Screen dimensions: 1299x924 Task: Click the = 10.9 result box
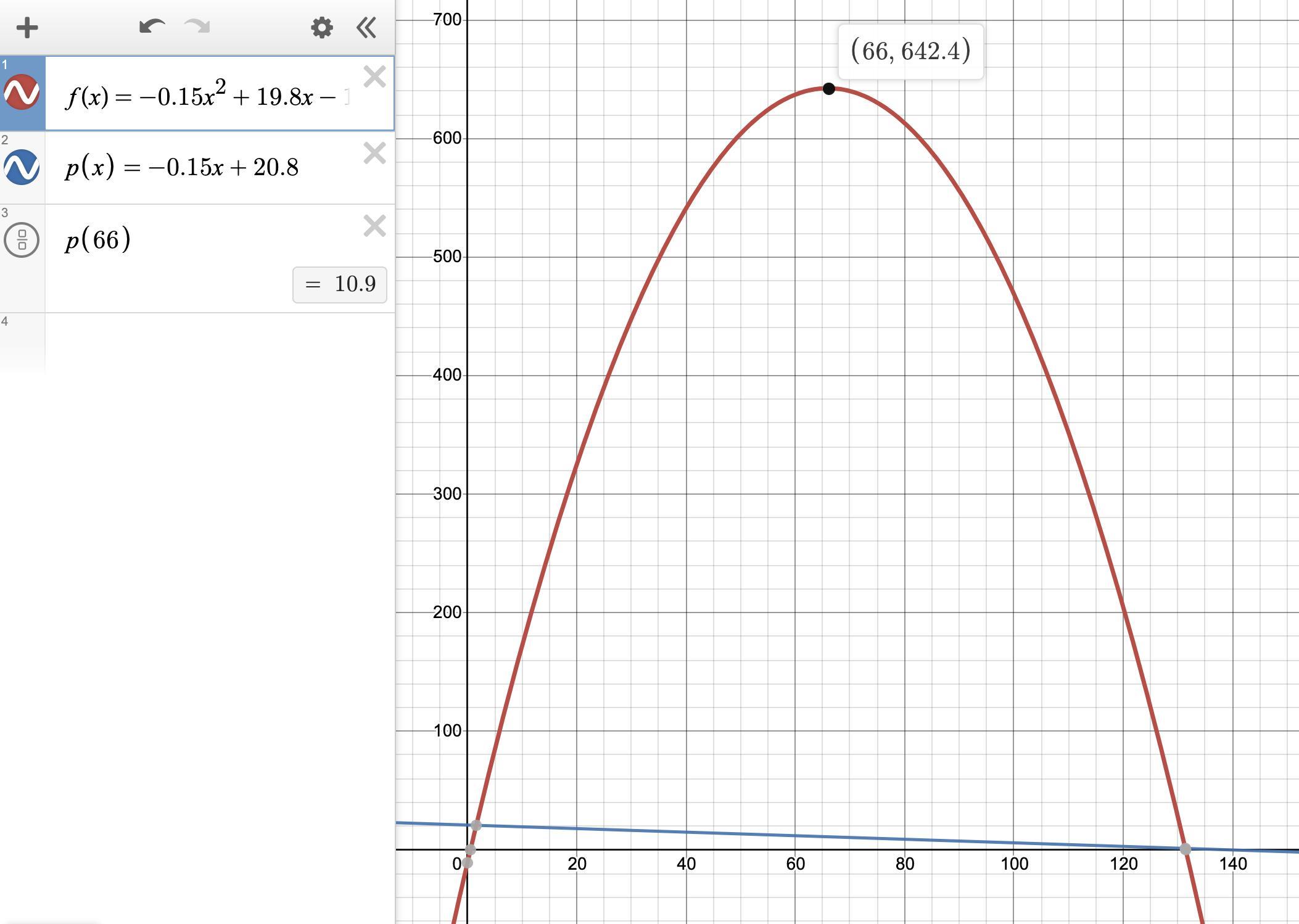click(340, 284)
